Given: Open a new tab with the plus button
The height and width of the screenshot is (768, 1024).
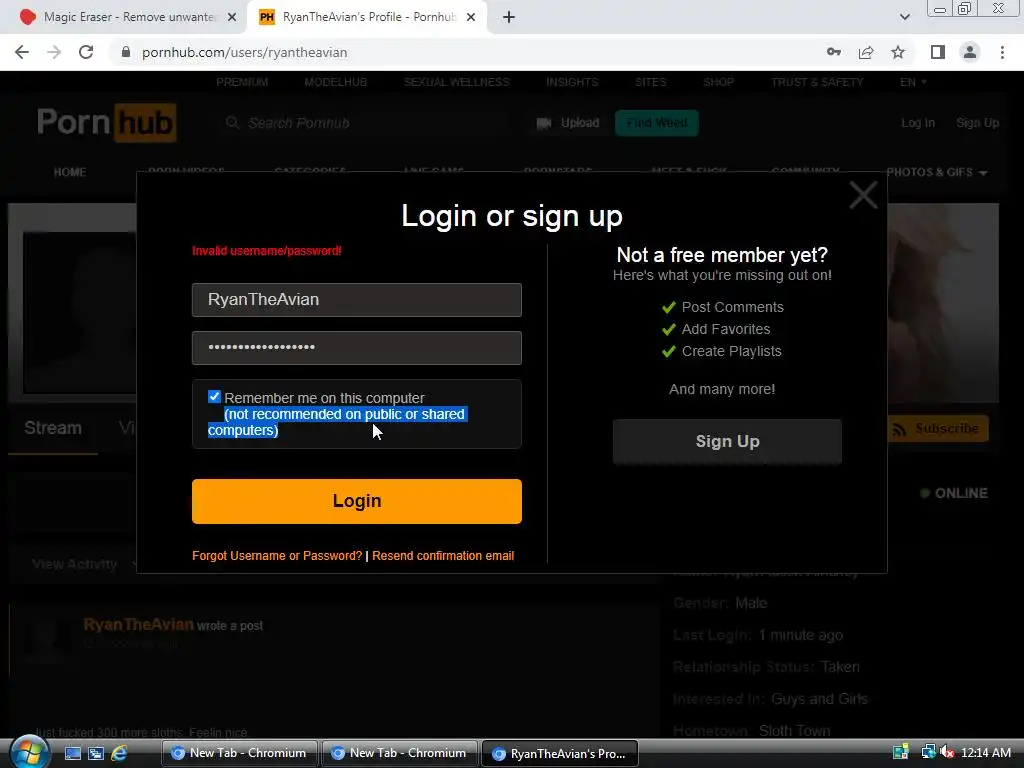Looking at the screenshot, I should point(509,18).
